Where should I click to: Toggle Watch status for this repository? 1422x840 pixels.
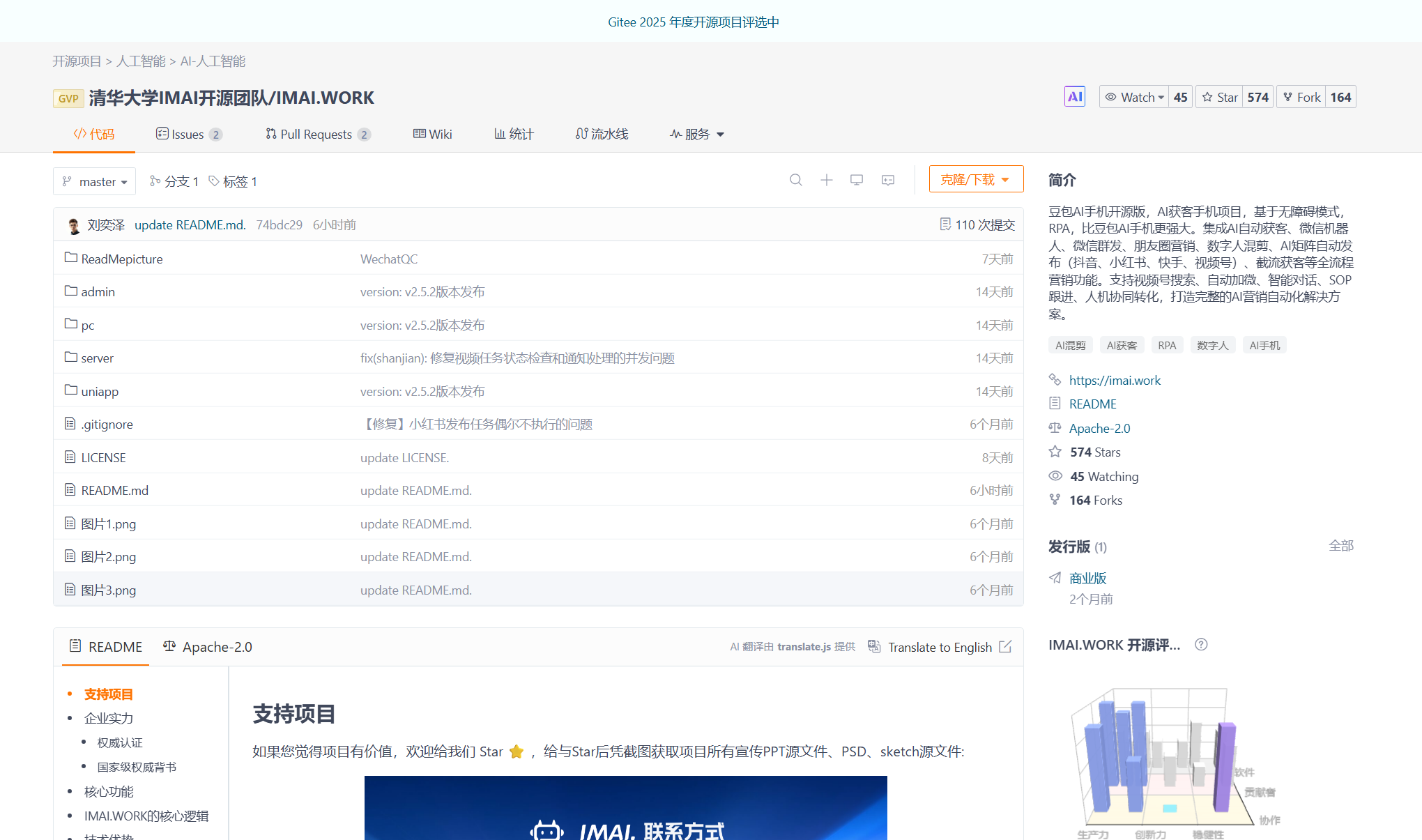pyautogui.click(x=1133, y=96)
